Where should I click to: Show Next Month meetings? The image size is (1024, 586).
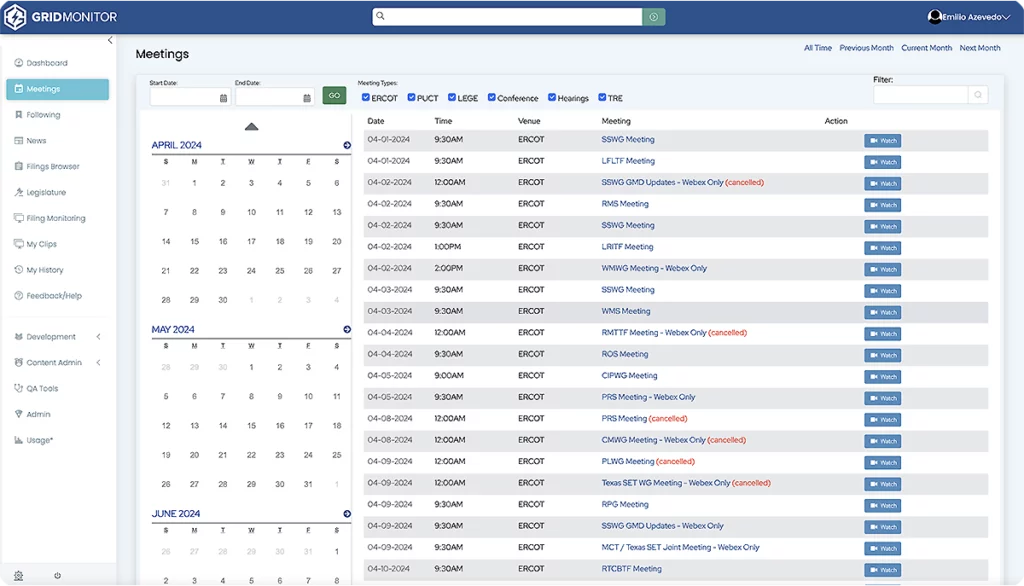click(x=980, y=48)
